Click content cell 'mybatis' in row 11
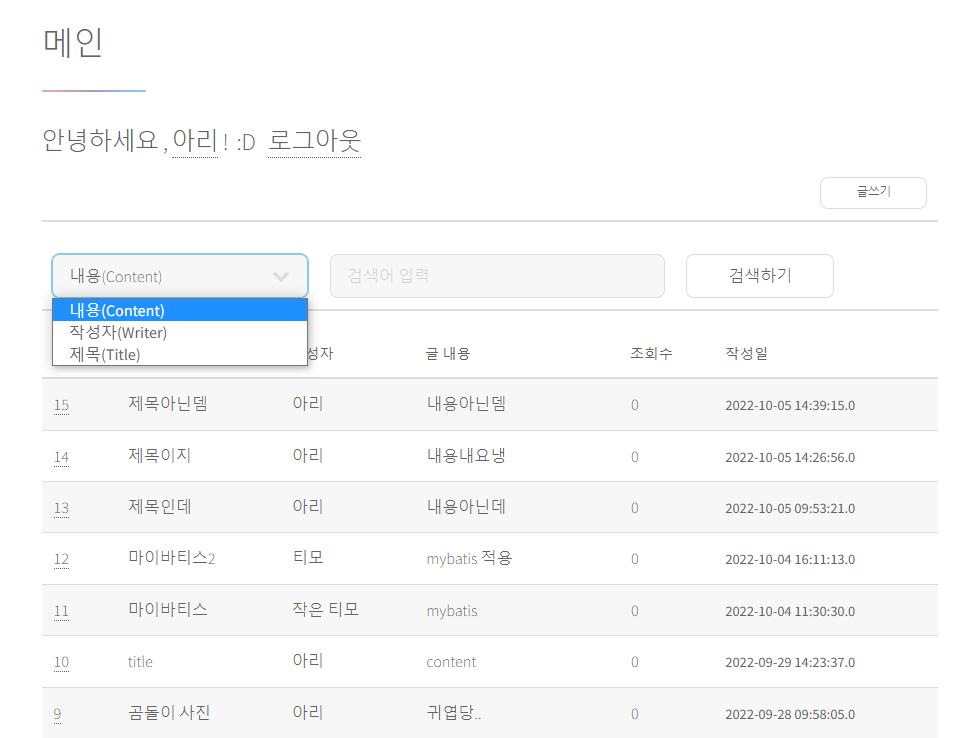 [x=452, y=611]
